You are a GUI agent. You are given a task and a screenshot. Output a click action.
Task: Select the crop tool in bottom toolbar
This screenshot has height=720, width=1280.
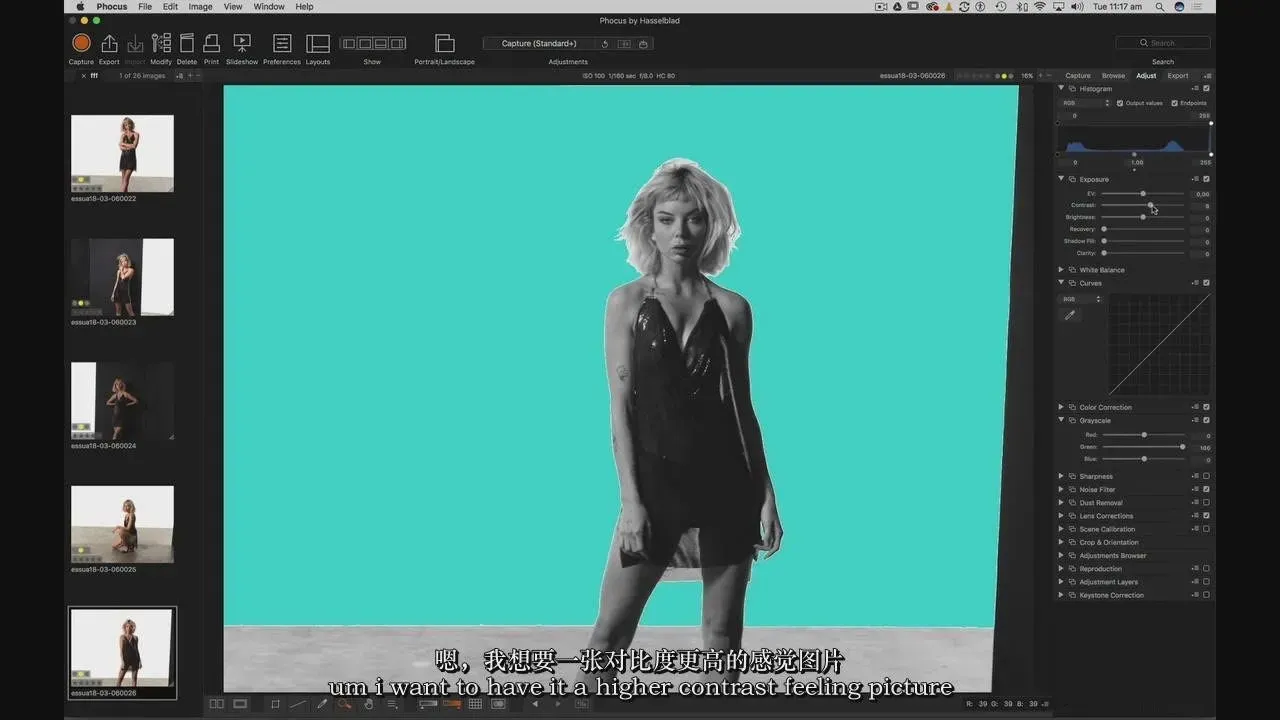pyautogui.click(x=275, y=704)
